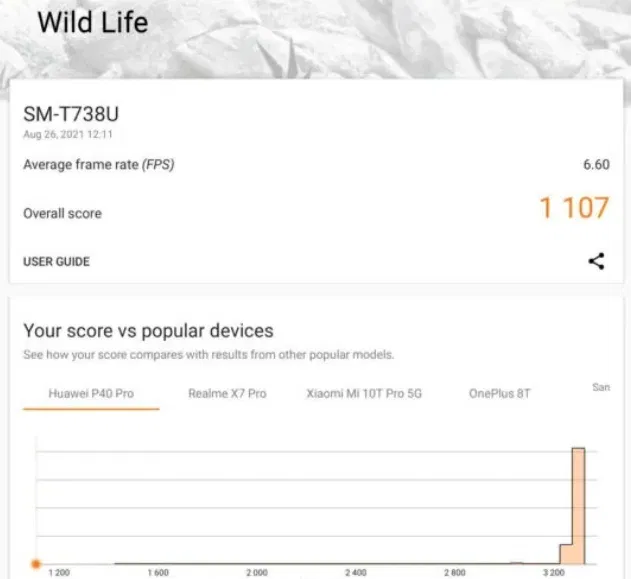Viewport: 631px width, 579px height.
Task: Switch to the Realme X7 Pro tab
Action: pos(227,394)
